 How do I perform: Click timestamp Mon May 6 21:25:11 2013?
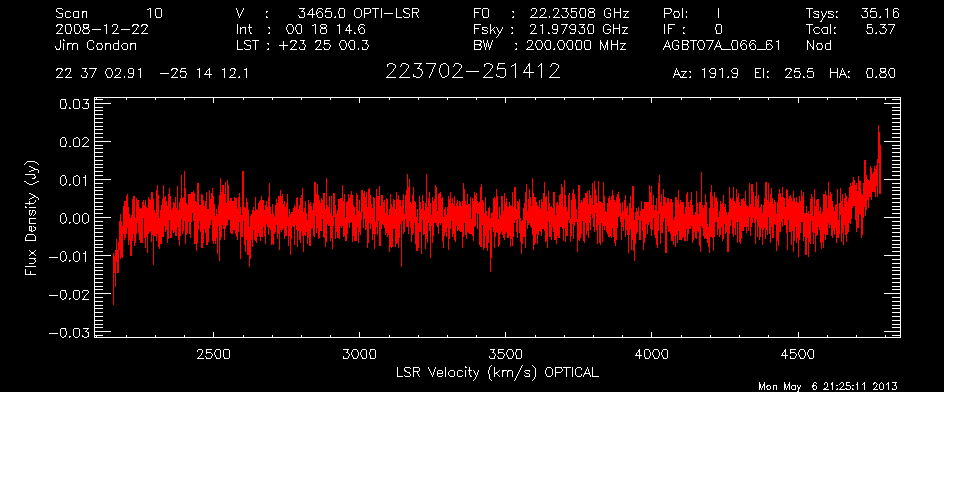828,386
